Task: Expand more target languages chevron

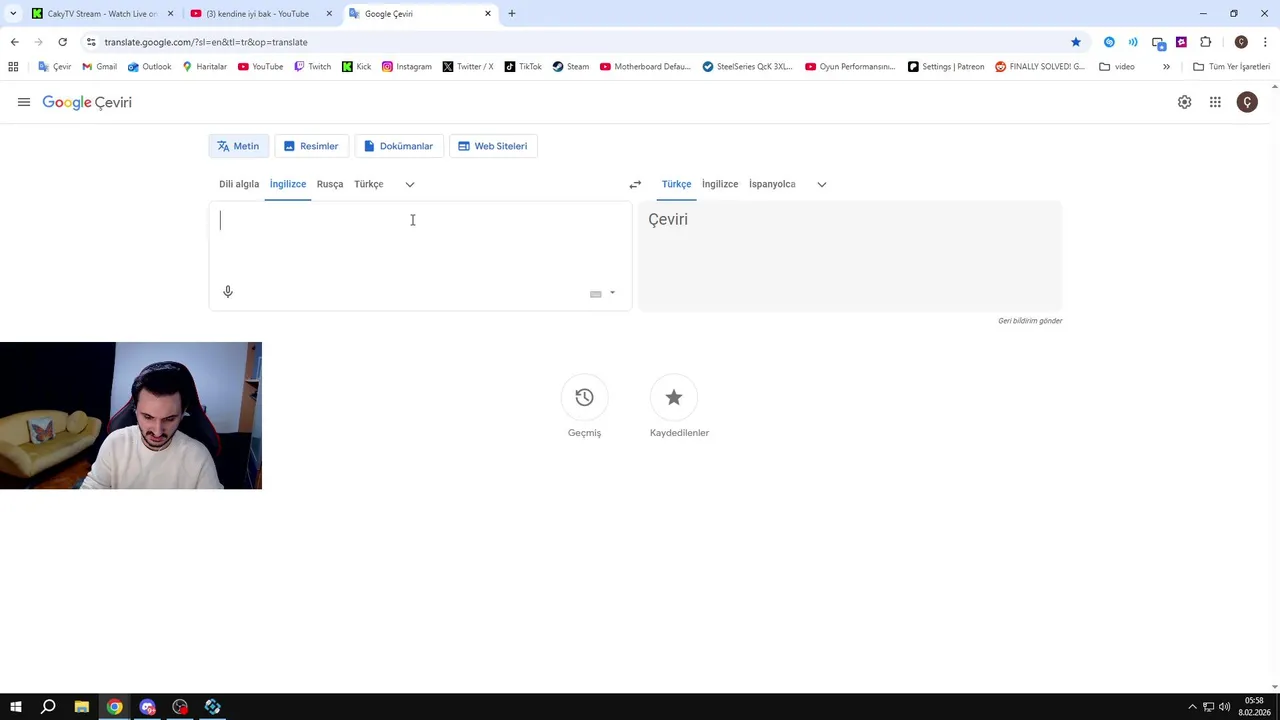Action: point(822,184)
